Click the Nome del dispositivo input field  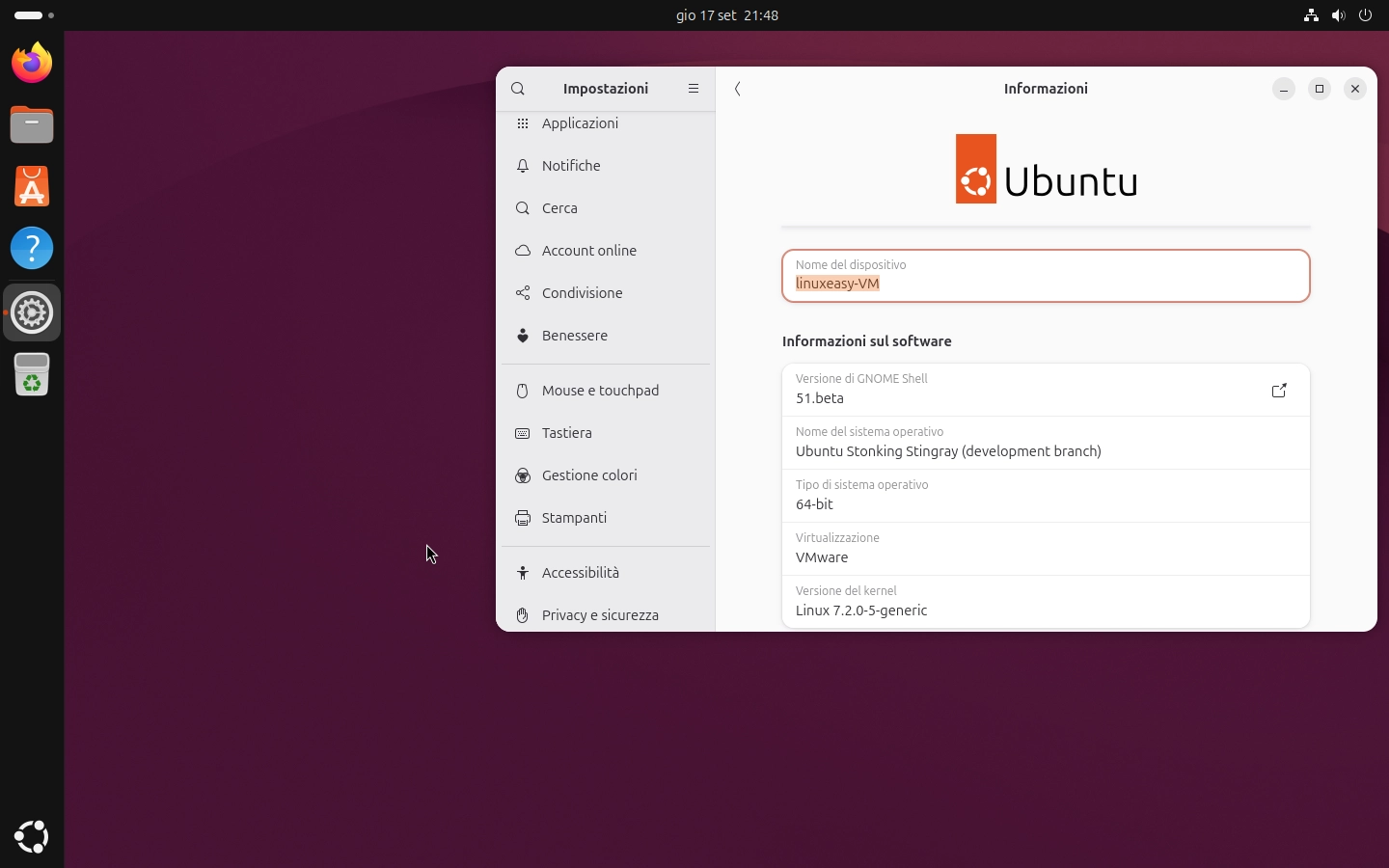point(1046,276)
